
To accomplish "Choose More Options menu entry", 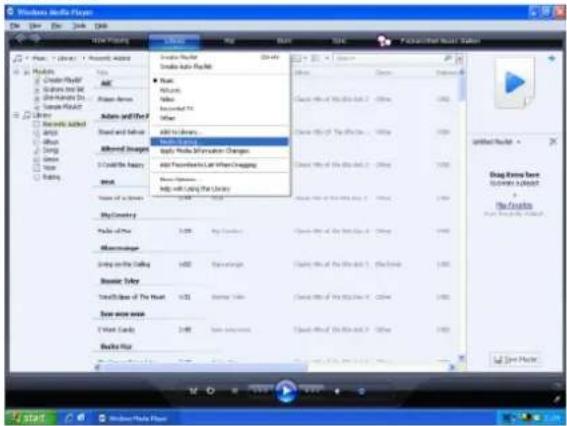I will tap(220, 179).
